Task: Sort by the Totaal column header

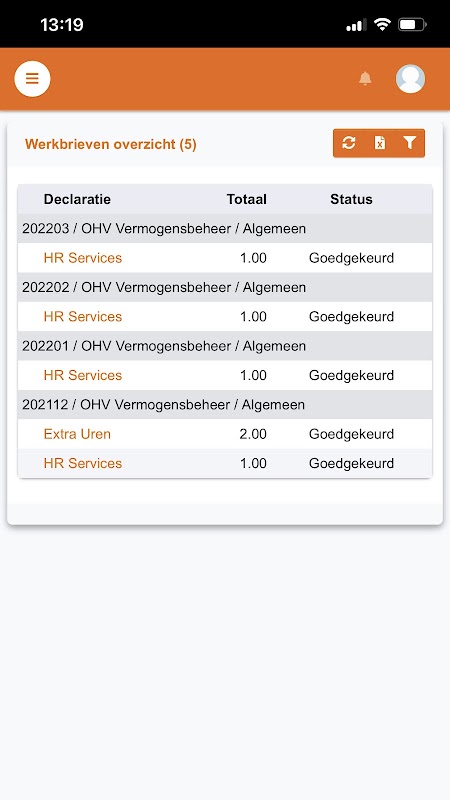Action: [246, 199]
